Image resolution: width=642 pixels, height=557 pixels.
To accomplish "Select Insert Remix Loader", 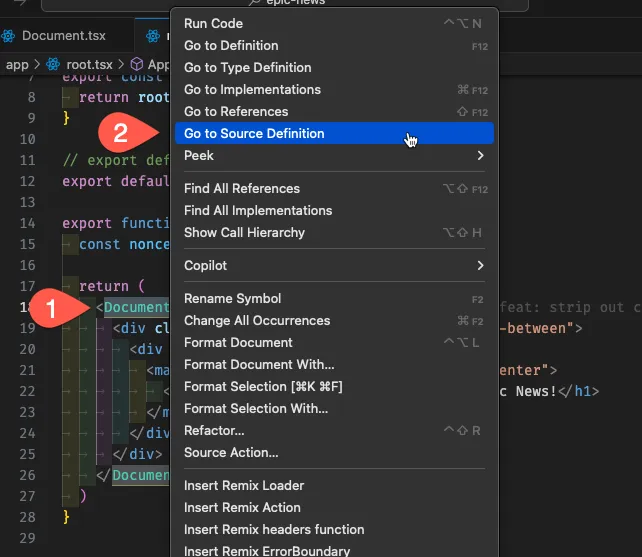I will pos(334,486).
